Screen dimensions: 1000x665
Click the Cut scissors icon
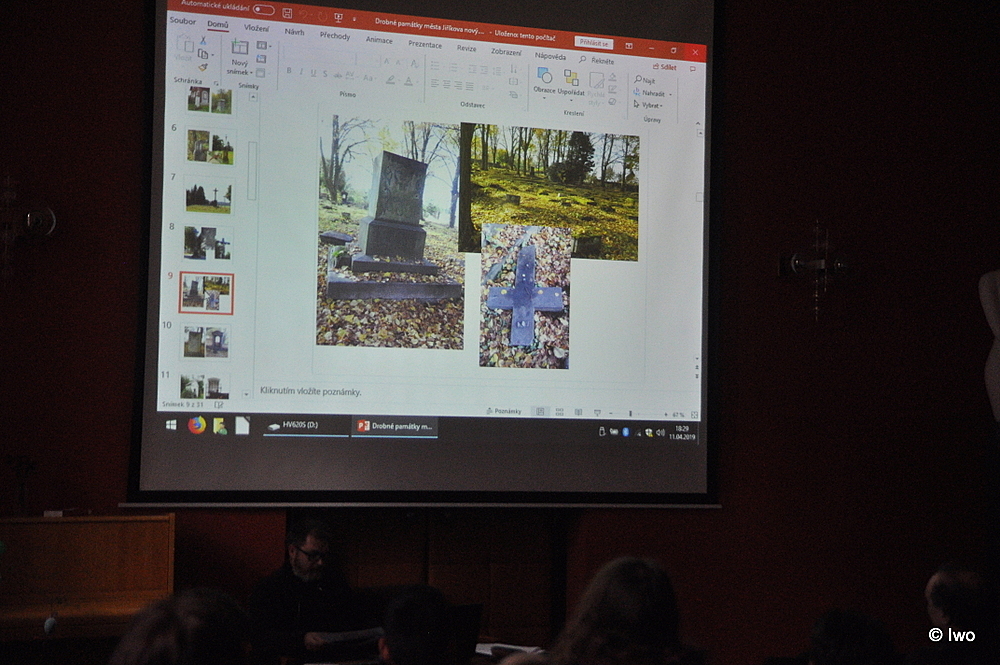(203, 41)
